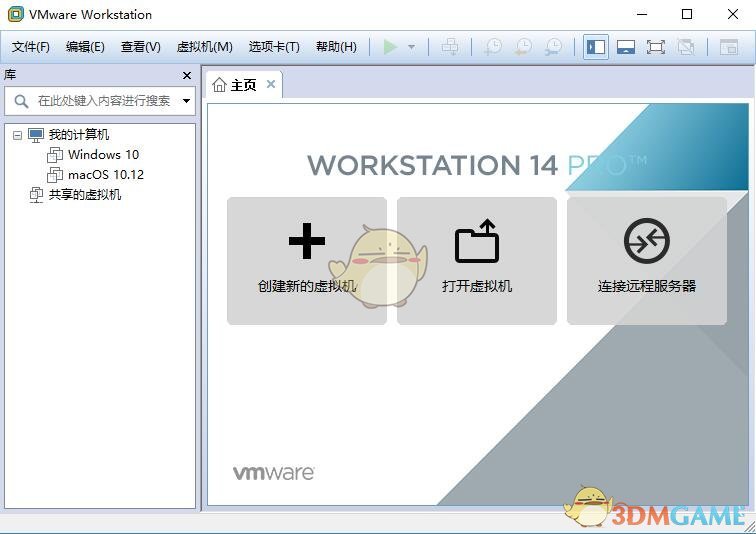Viewport: 756px width, 534px height.
Task: Click the console view icon at toolbar end
Action: 729,47
